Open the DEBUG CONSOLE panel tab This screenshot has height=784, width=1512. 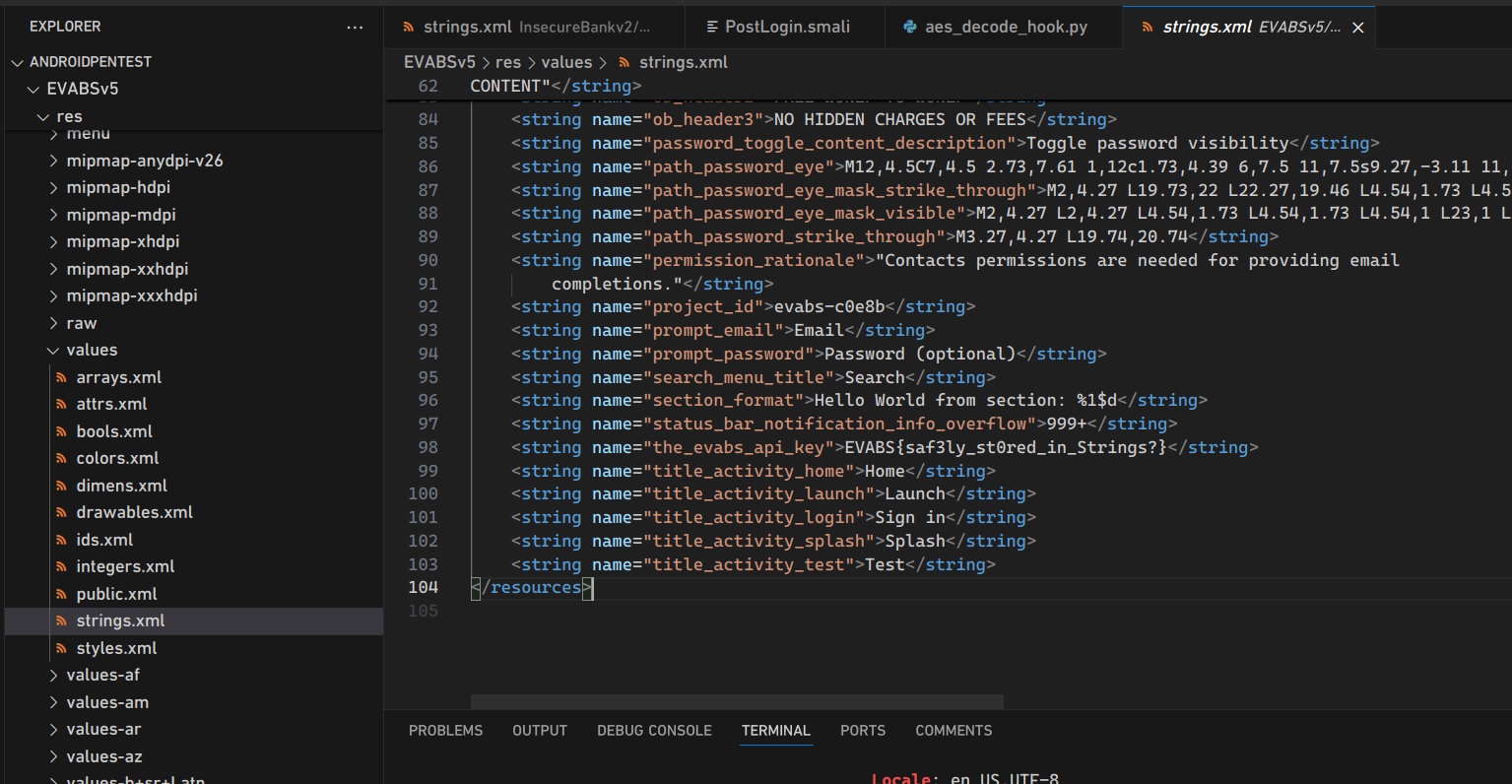[654, 731]
